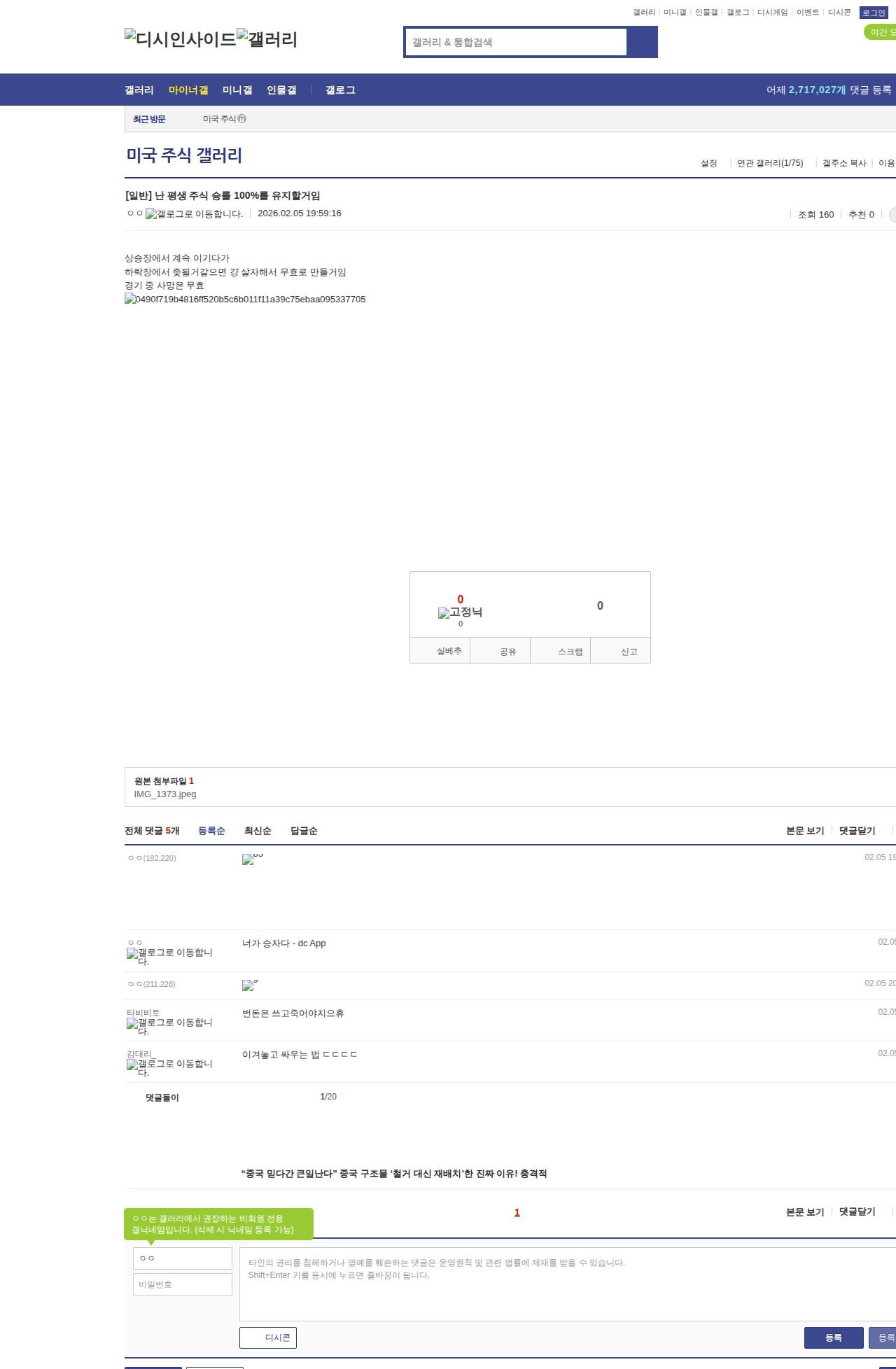Screen dimensions: 896x1369
Task: Open the 인물갤 tab in the blue navigation bar
Action: click(281, 90)
